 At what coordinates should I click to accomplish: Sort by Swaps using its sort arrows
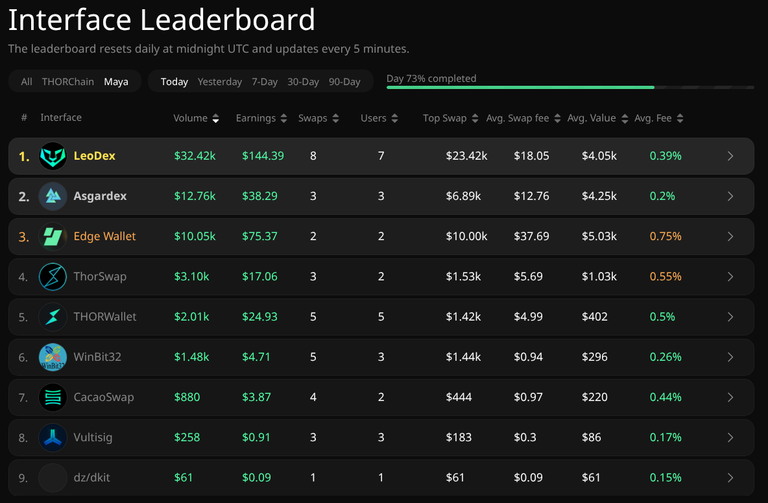click(x=336, y=119)
